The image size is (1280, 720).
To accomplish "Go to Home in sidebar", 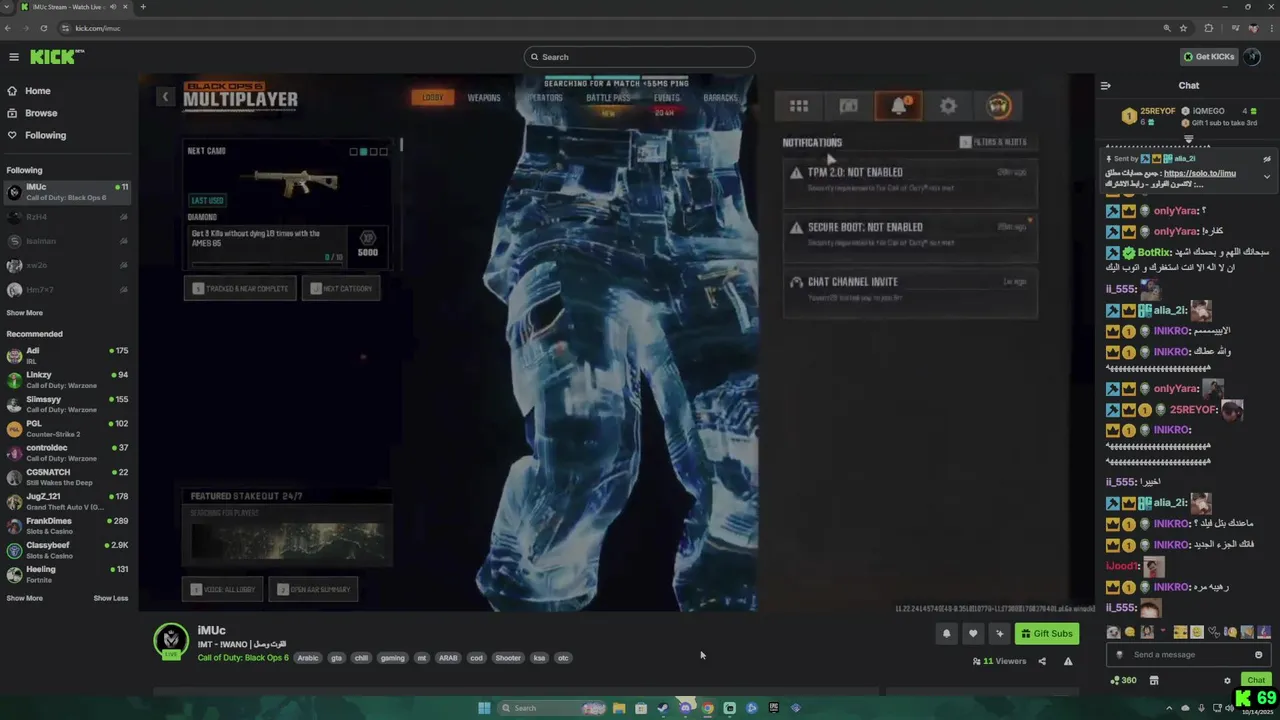I will pos(38,91).
